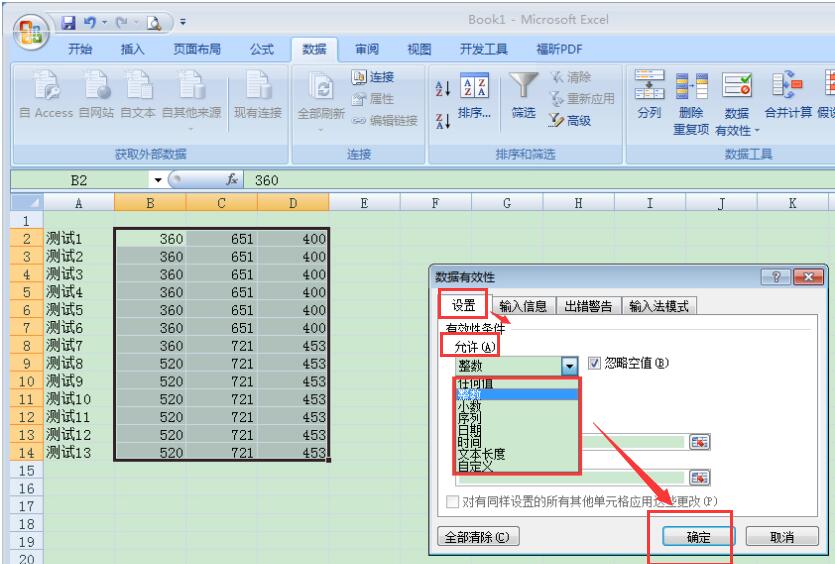Image resolution: width=835 pixels, height=564 pixels.
Task: Select 文本长度 from the allow list
Action: [484, 453]
